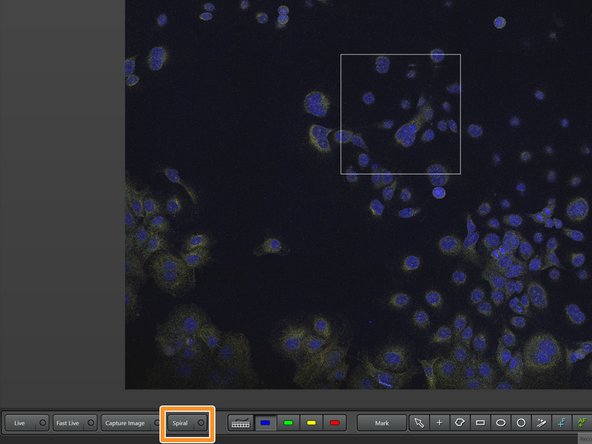The image size is (592, 444).
Task: Select the rectangle region tool
Action: click(480, 423)
